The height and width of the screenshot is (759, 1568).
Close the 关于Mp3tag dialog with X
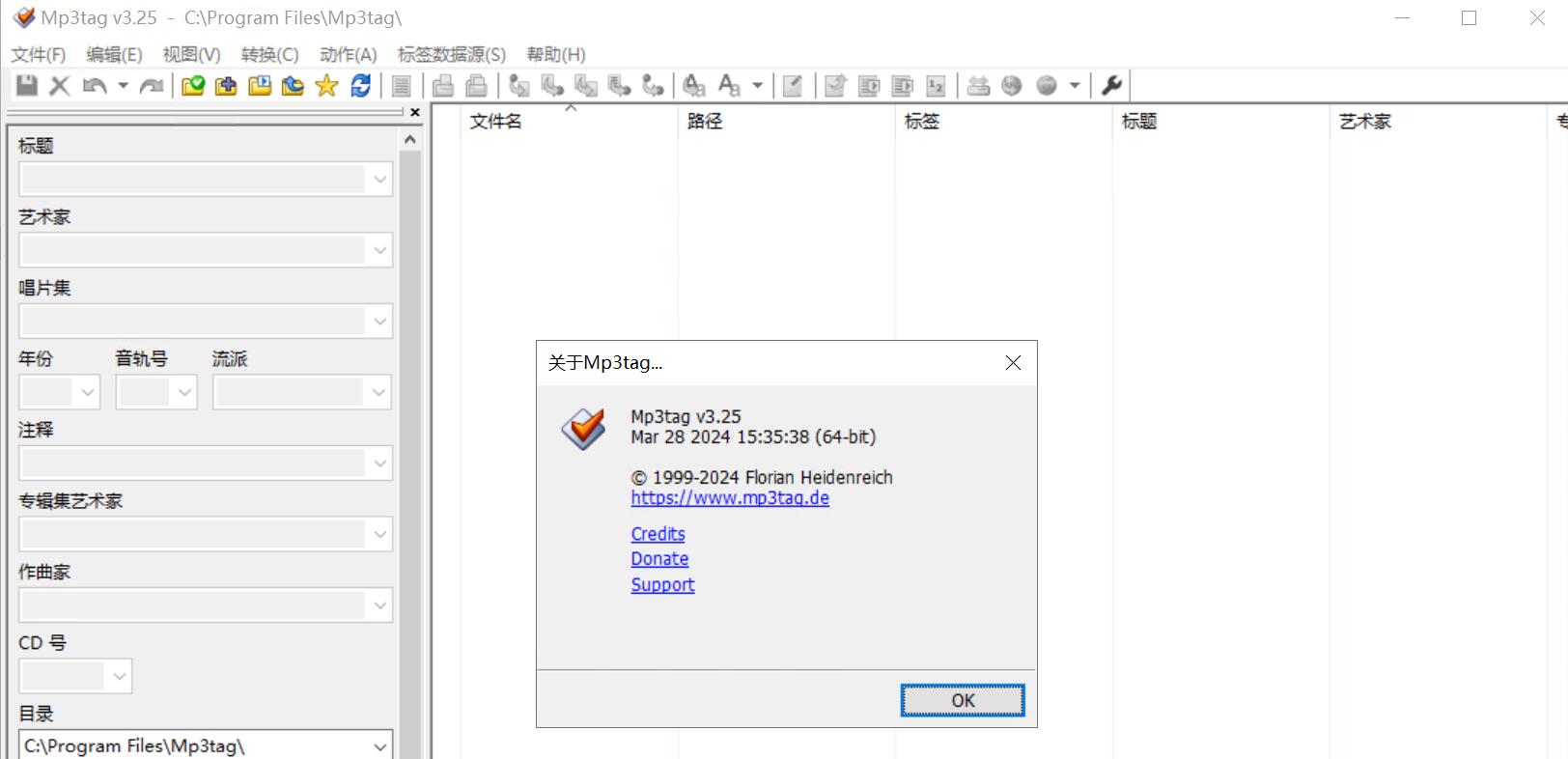point(1013,363)
